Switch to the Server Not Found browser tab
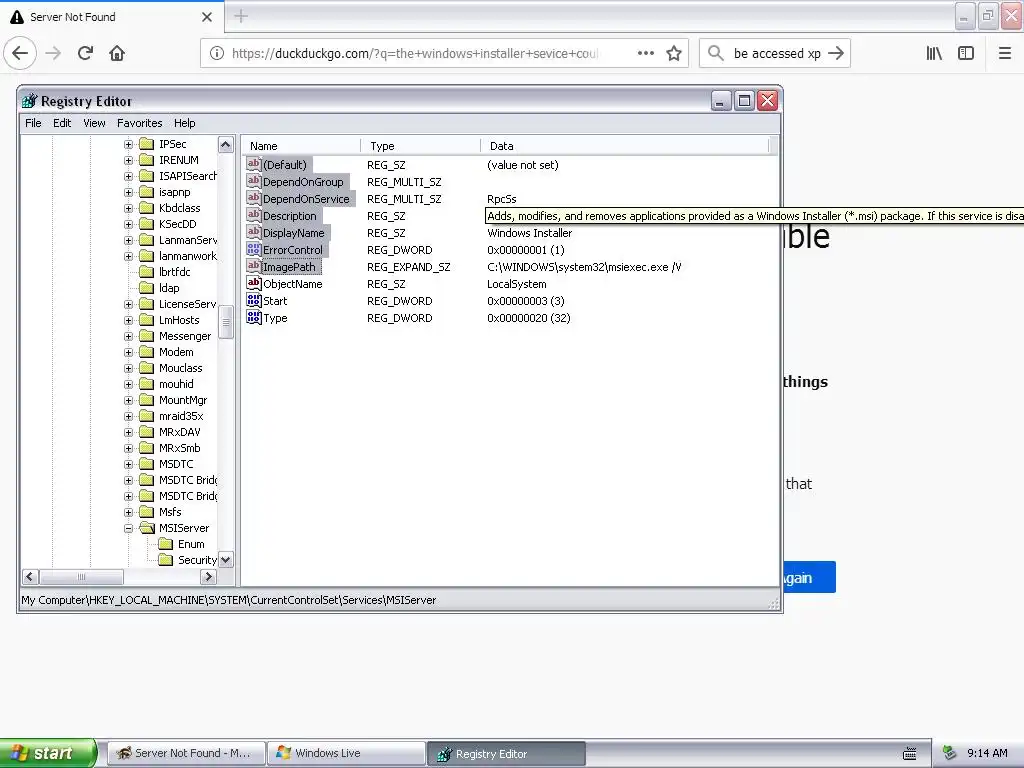Image resolution: width=1024 pixels, height=768 pixels. (112, 17)
